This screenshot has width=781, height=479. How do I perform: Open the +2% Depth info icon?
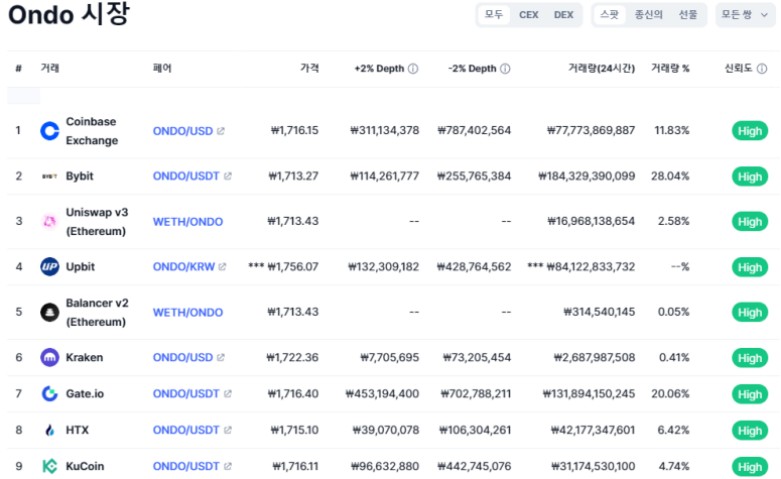click(x=413, y=69)
